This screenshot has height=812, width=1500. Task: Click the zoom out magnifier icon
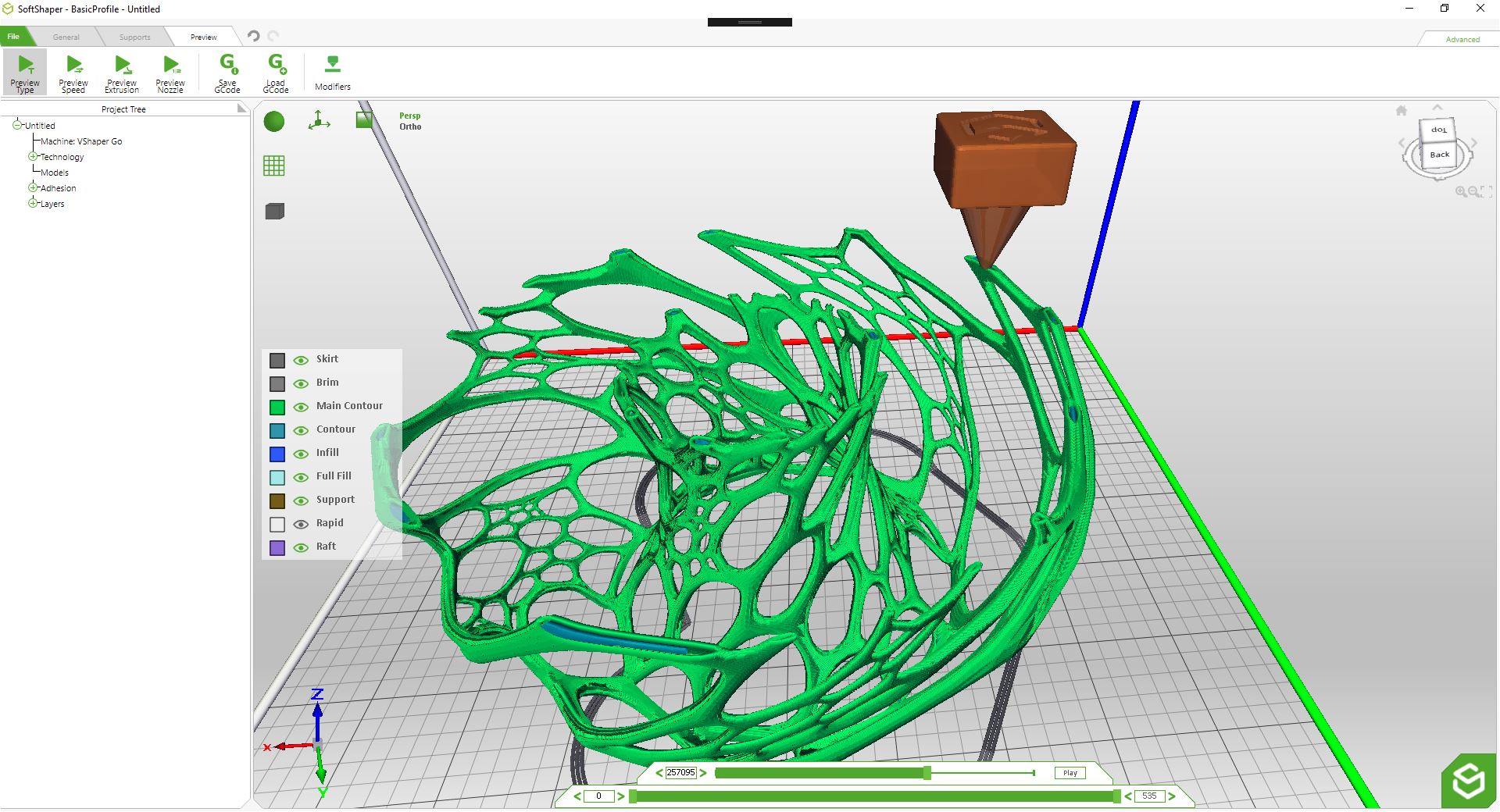click(x=1473, y=191)
